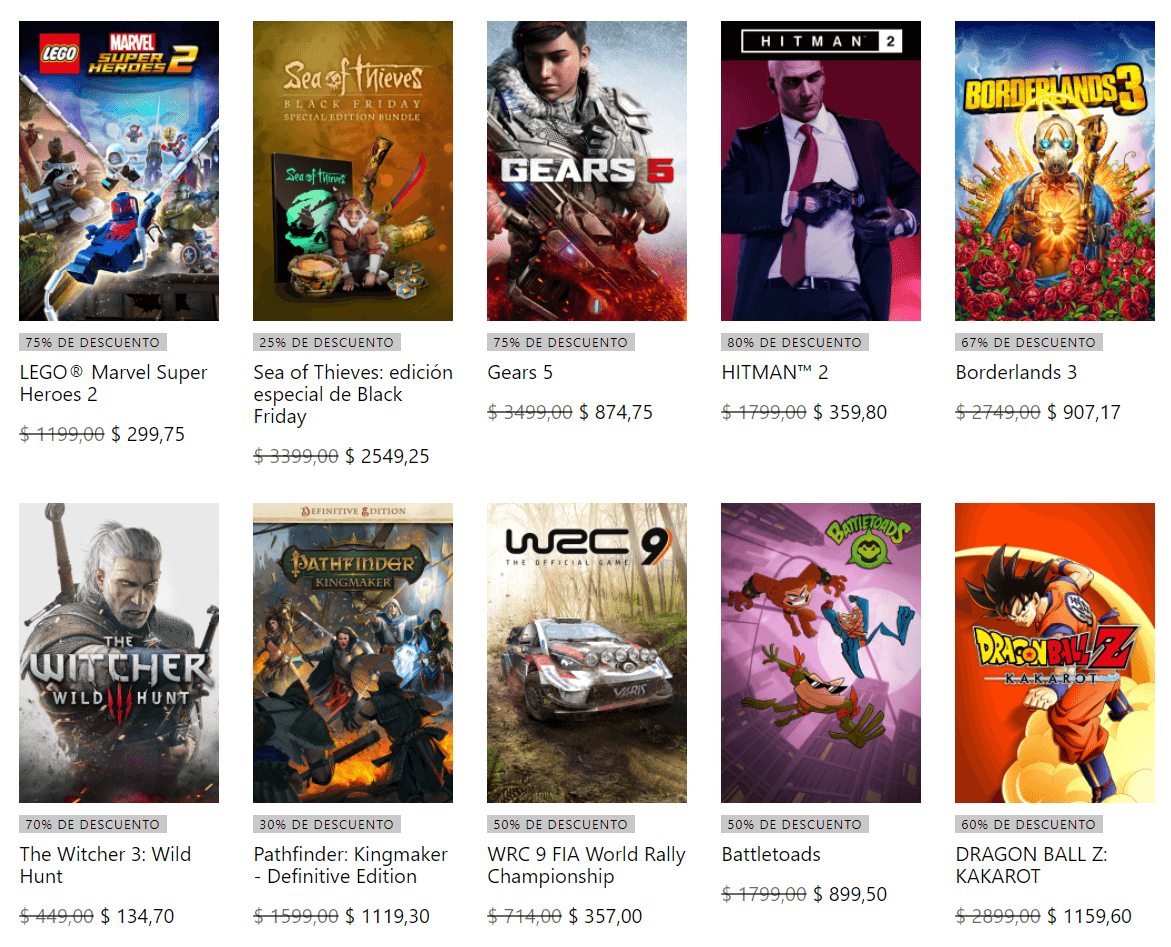Open DRAGON BALL Z: KAKAROT title link
Image resolution: width=1171 pixels, height=947 pixels.
[x=1031, y=865]
